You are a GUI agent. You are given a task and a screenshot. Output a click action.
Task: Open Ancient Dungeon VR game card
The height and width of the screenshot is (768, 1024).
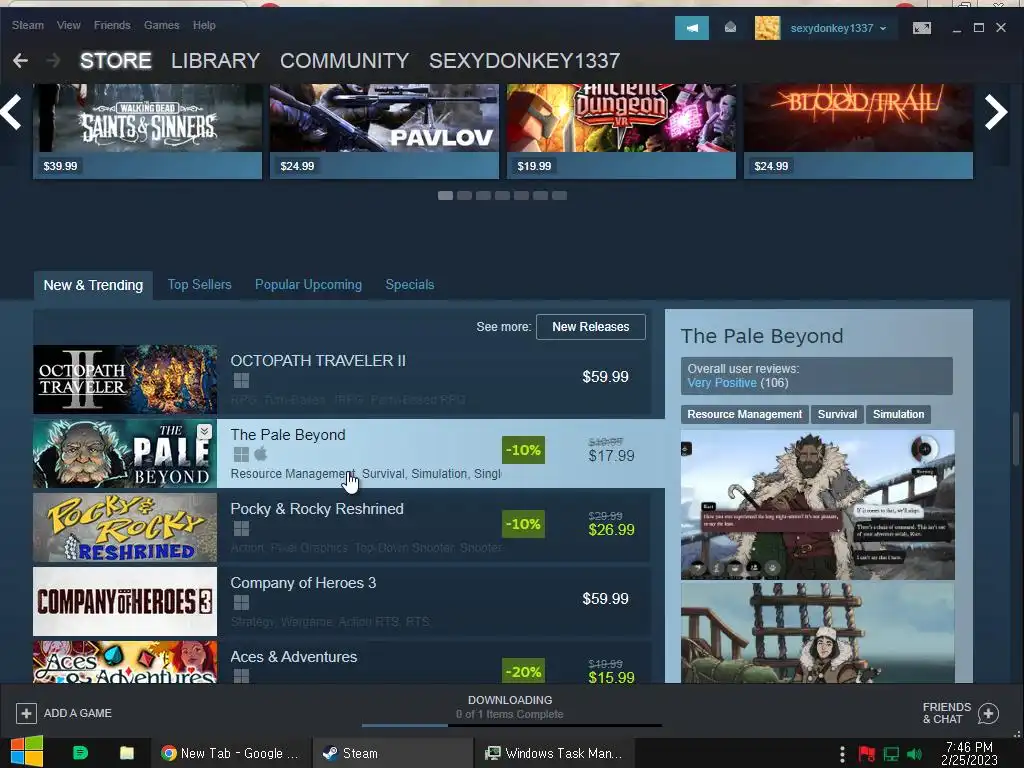pos(621,131)
